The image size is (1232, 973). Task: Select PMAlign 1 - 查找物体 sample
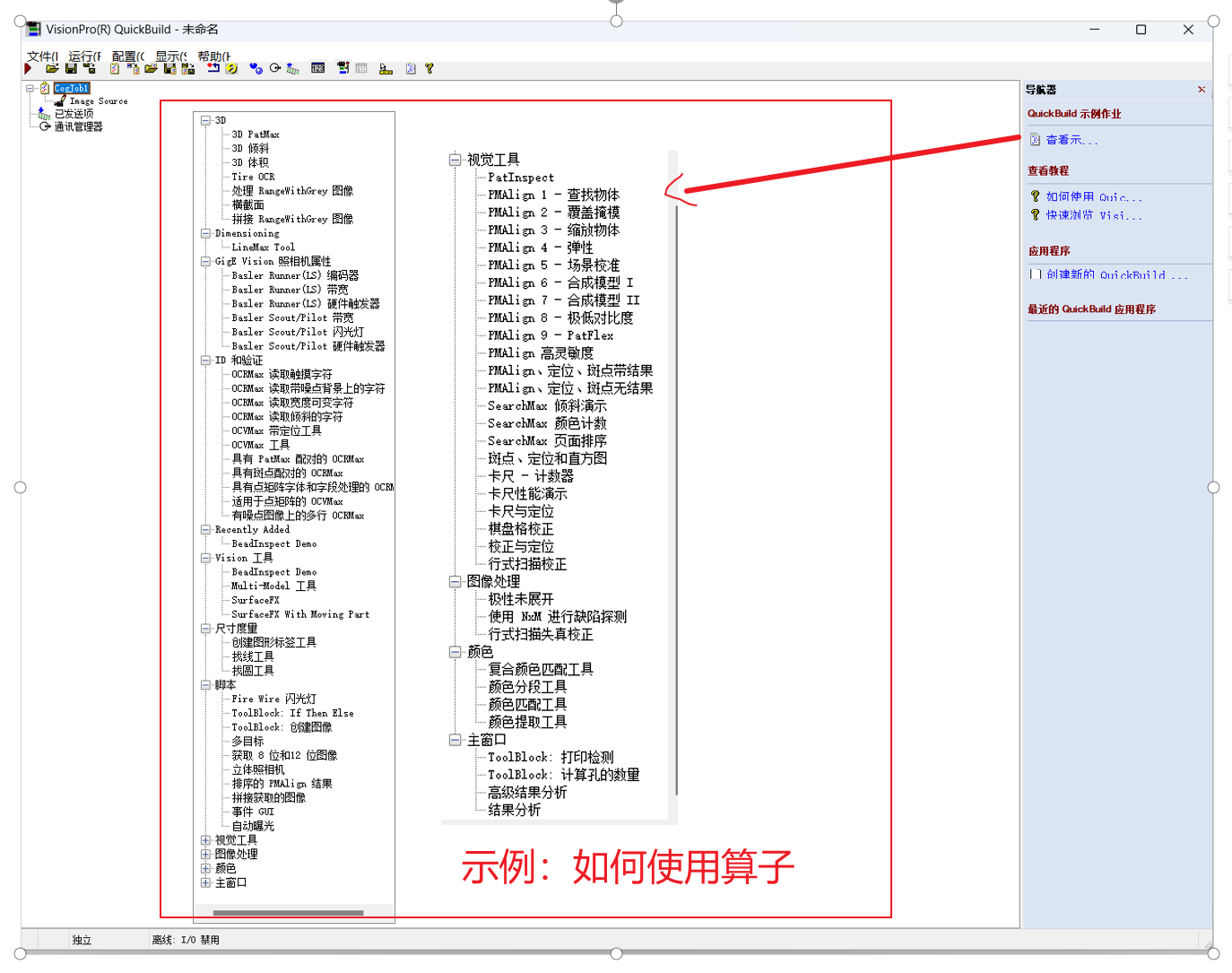(553, 195)
